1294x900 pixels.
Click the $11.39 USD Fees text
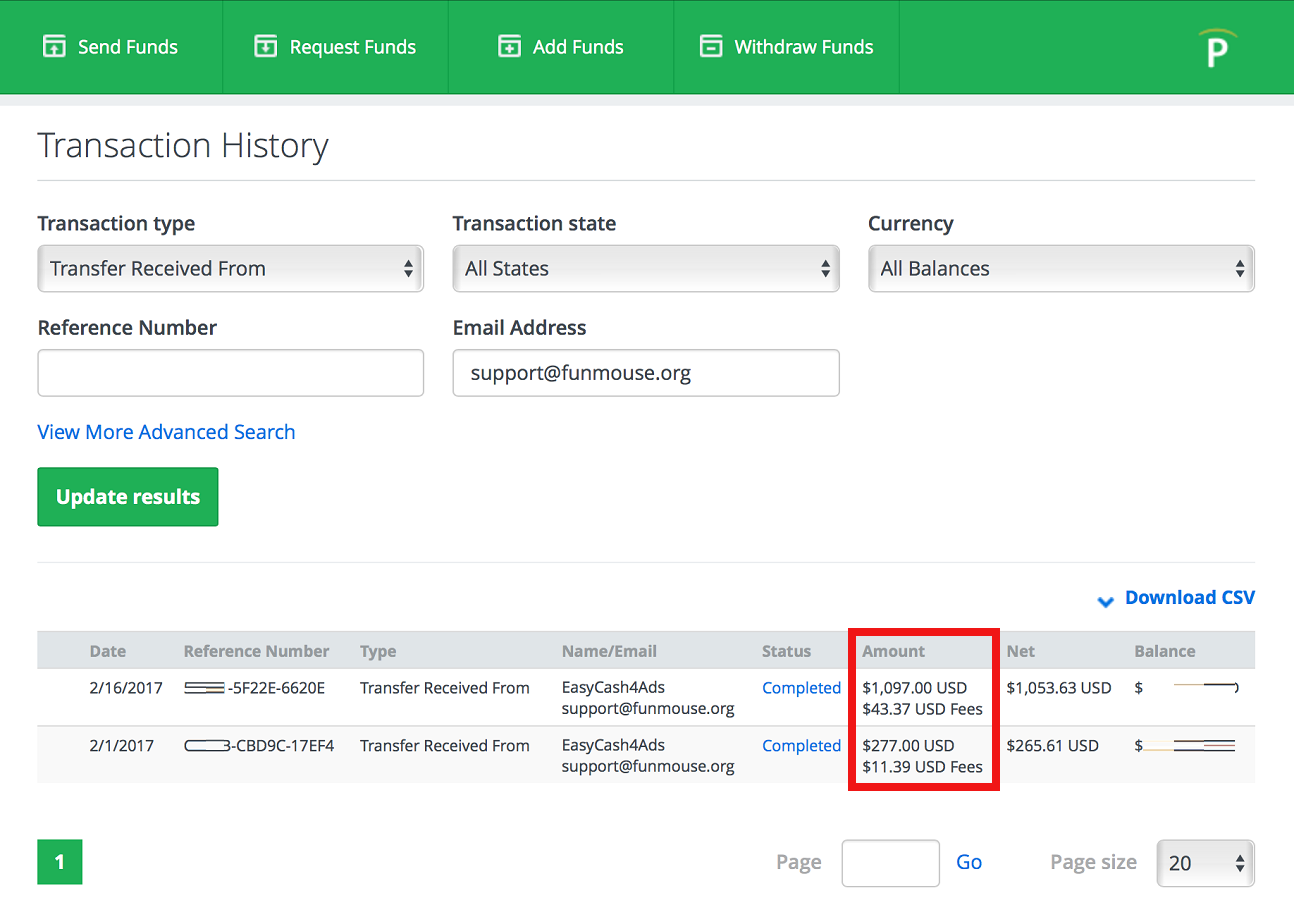coord(922,767)
